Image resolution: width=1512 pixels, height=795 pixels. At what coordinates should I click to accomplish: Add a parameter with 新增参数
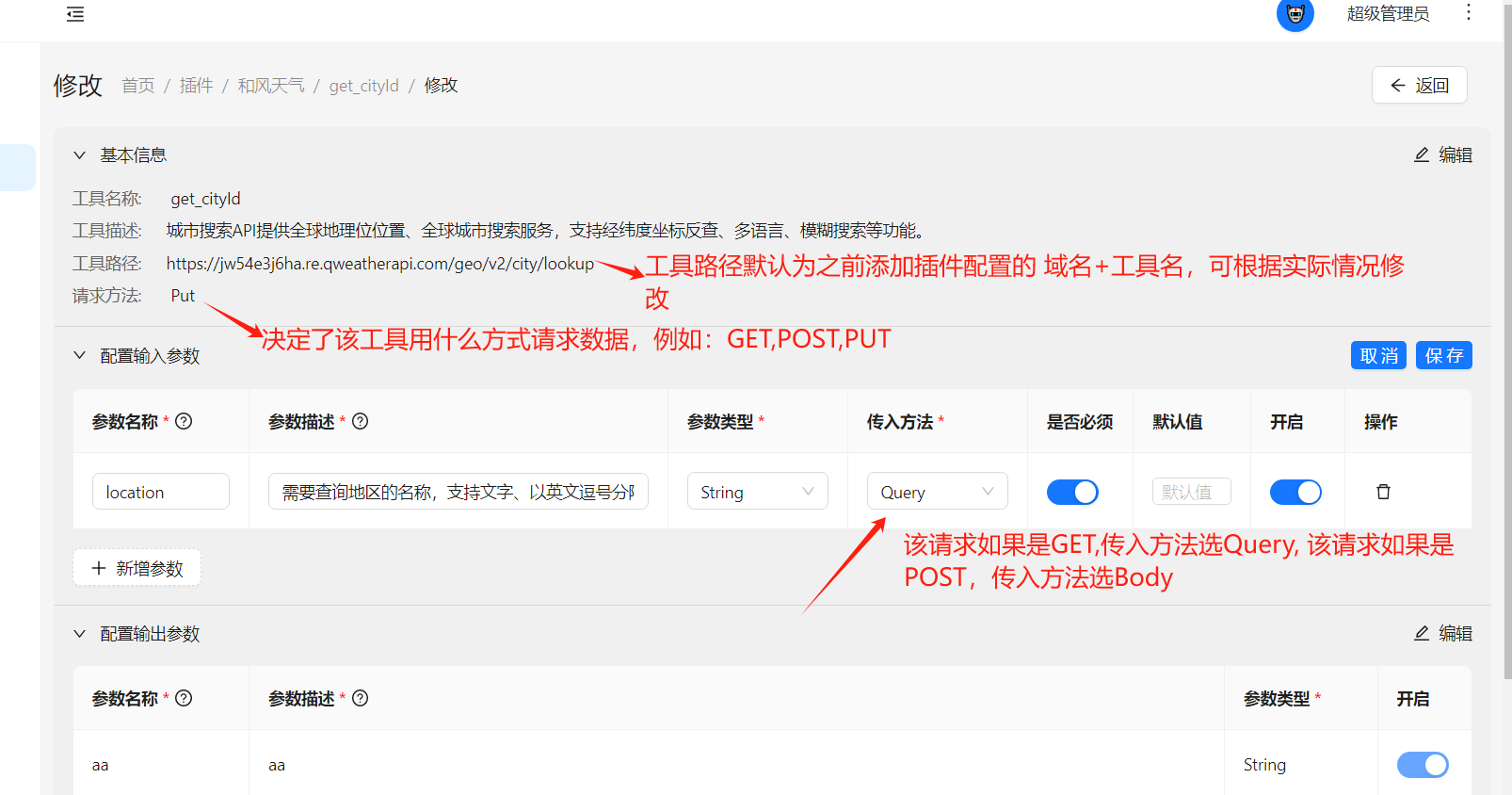point(137,568)
